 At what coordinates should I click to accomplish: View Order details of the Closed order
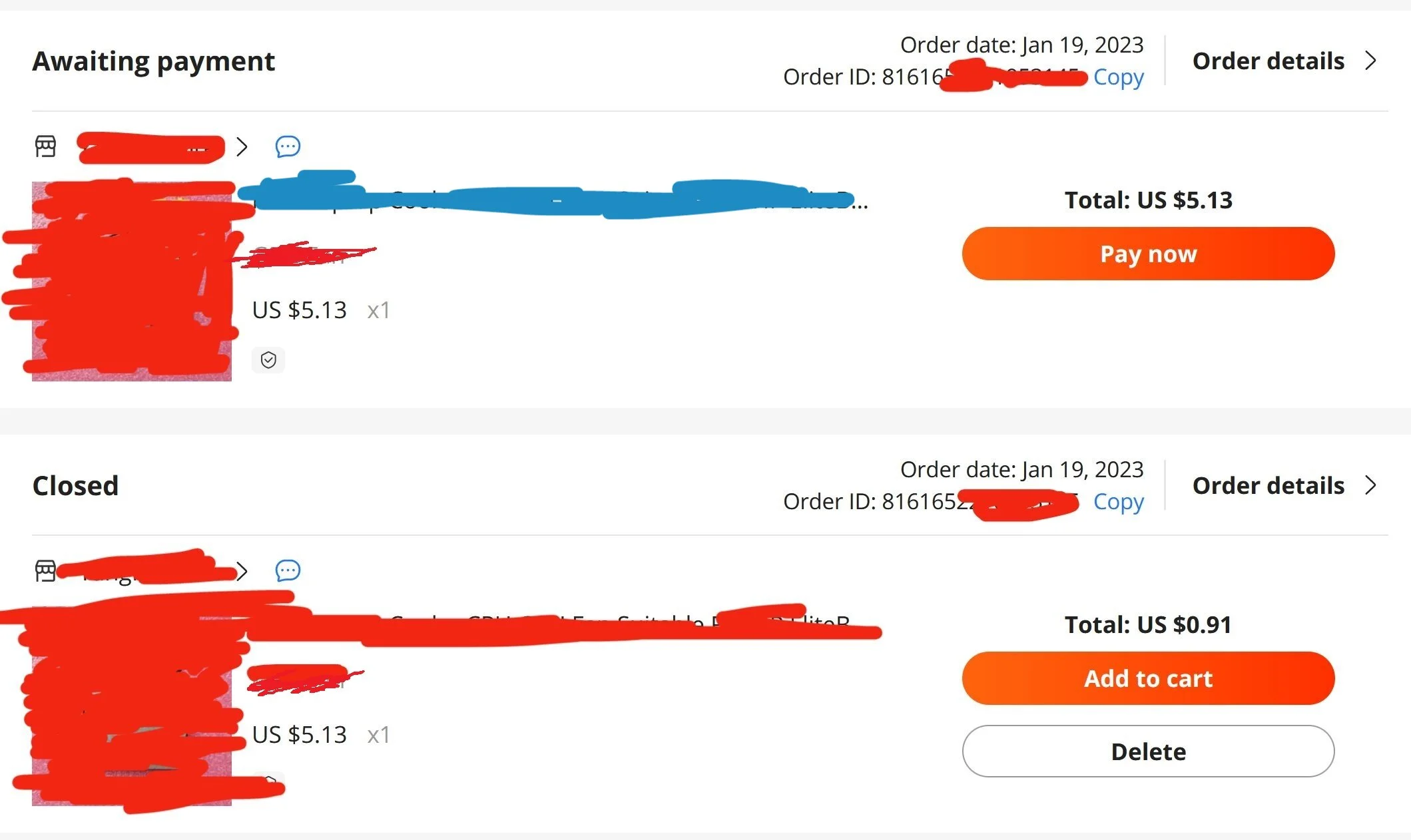click(x=1269, y=485)
